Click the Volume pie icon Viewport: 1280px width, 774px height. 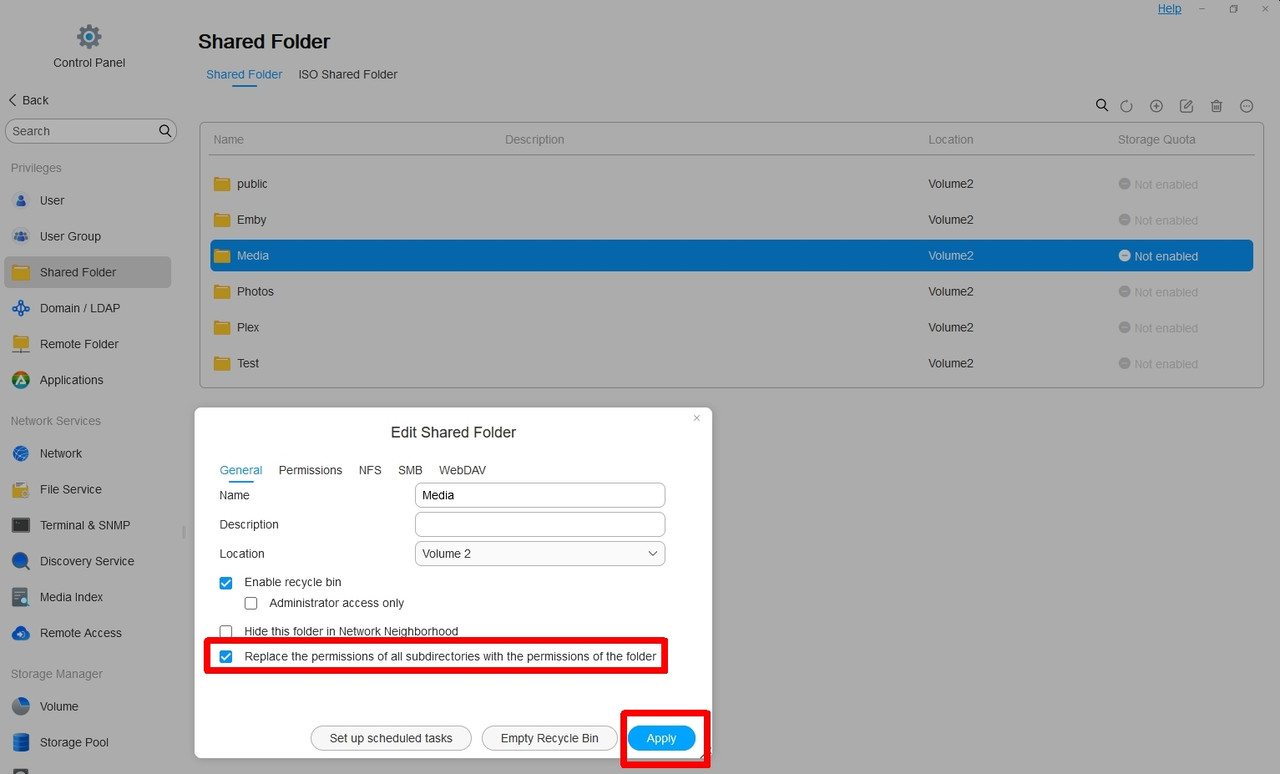[21, 706]
